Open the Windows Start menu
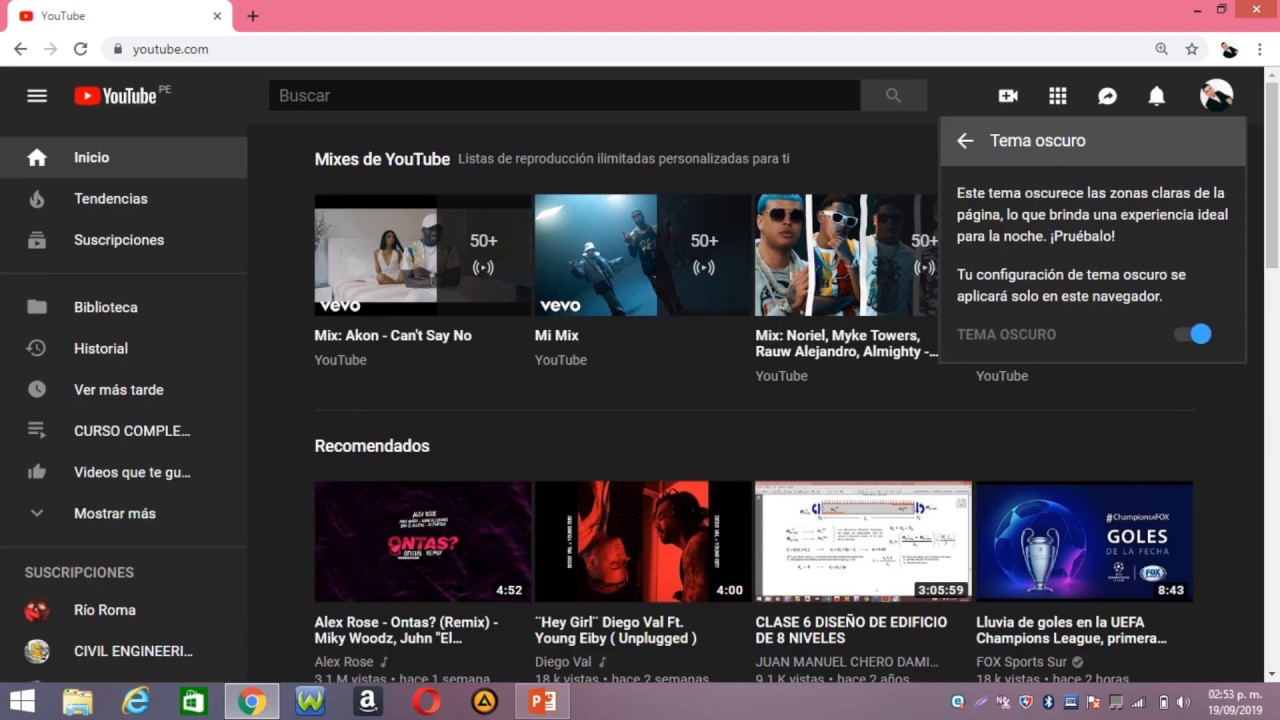1280x720 pixels. pyautogui.click(x=22, y=701)
